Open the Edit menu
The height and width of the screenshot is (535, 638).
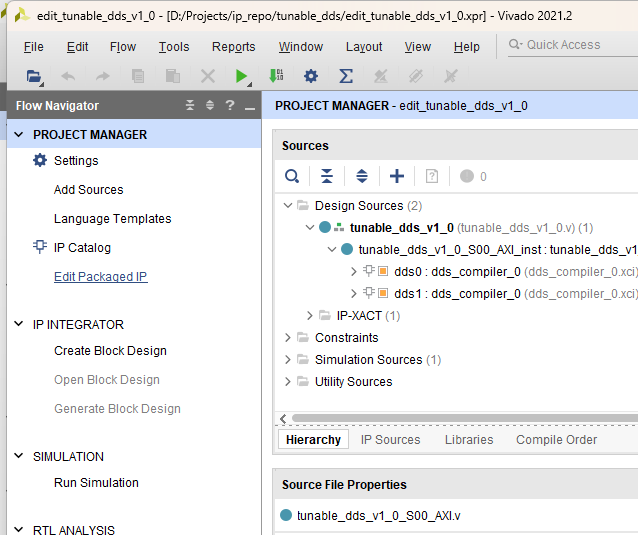pos(77,47)
